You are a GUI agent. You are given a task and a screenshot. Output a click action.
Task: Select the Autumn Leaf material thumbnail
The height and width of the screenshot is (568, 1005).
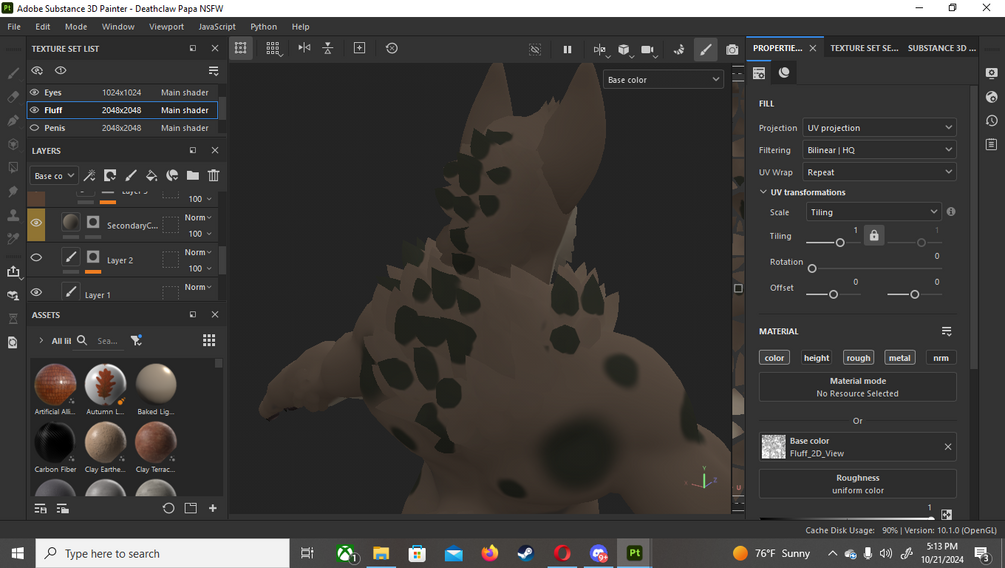[105, 384]
